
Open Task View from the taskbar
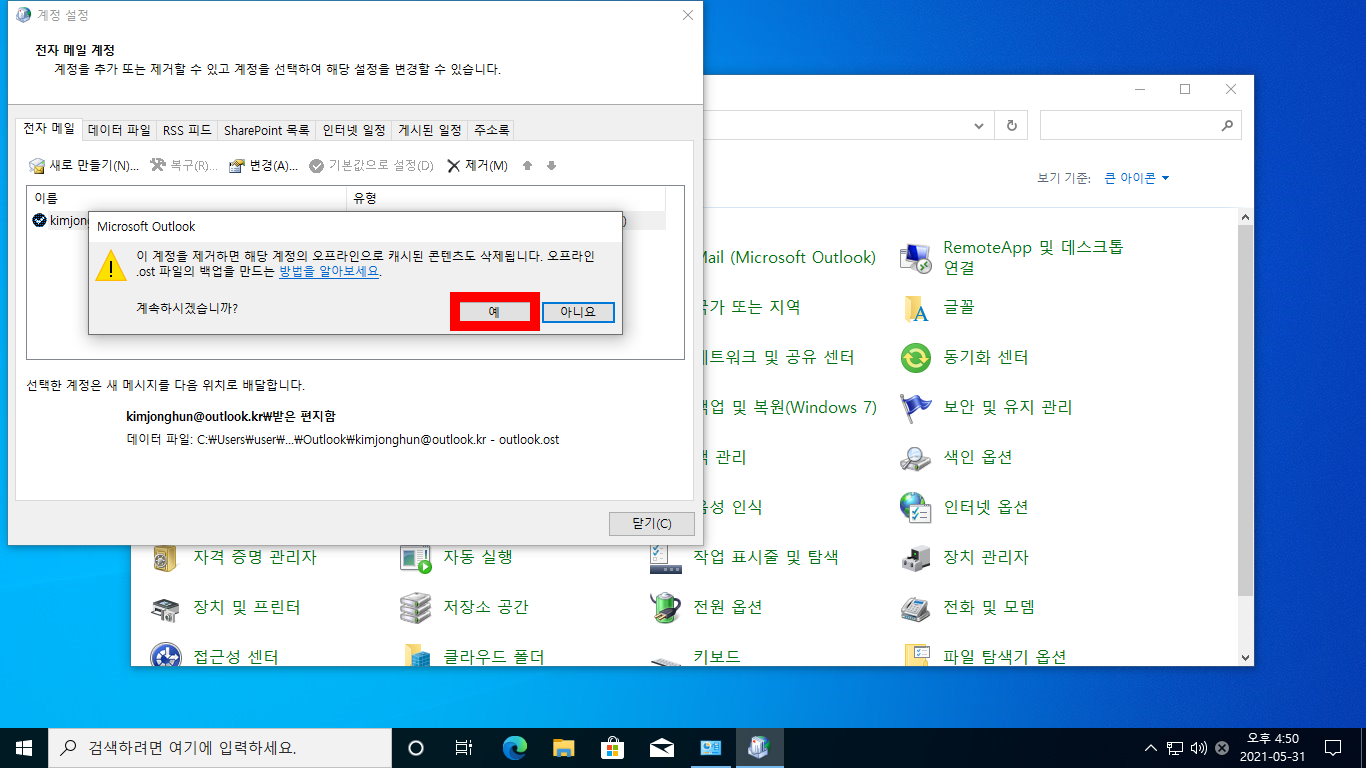coord(464,748)
